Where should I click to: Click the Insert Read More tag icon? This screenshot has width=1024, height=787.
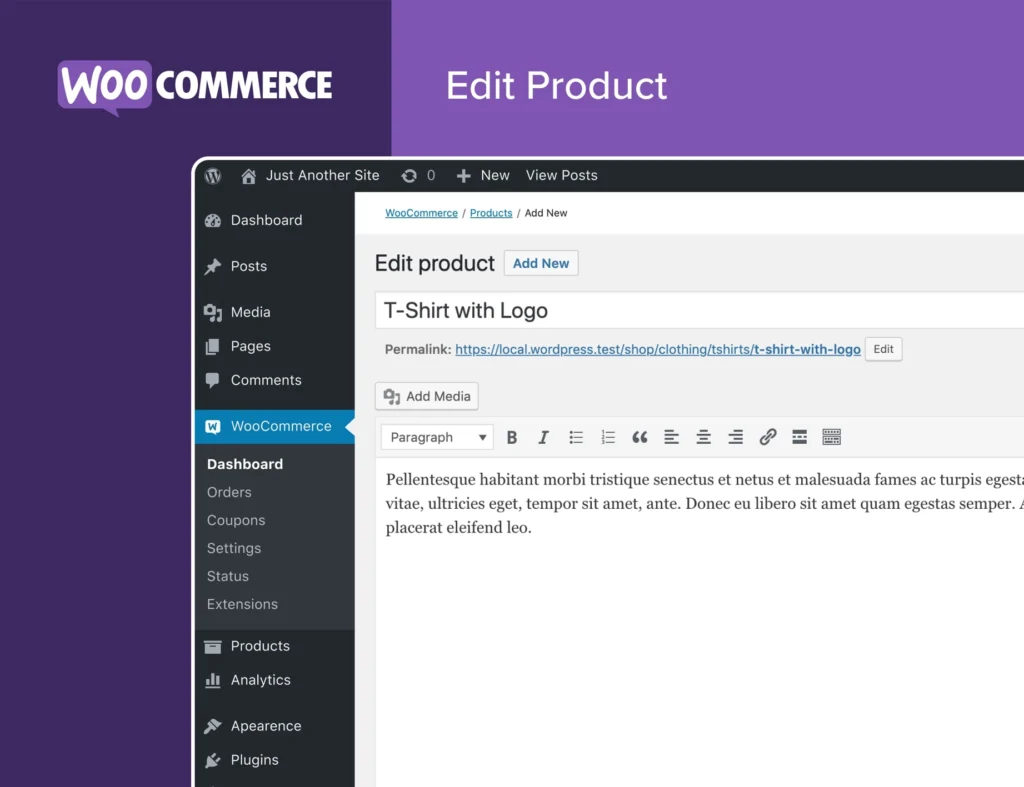click(799, 437)
